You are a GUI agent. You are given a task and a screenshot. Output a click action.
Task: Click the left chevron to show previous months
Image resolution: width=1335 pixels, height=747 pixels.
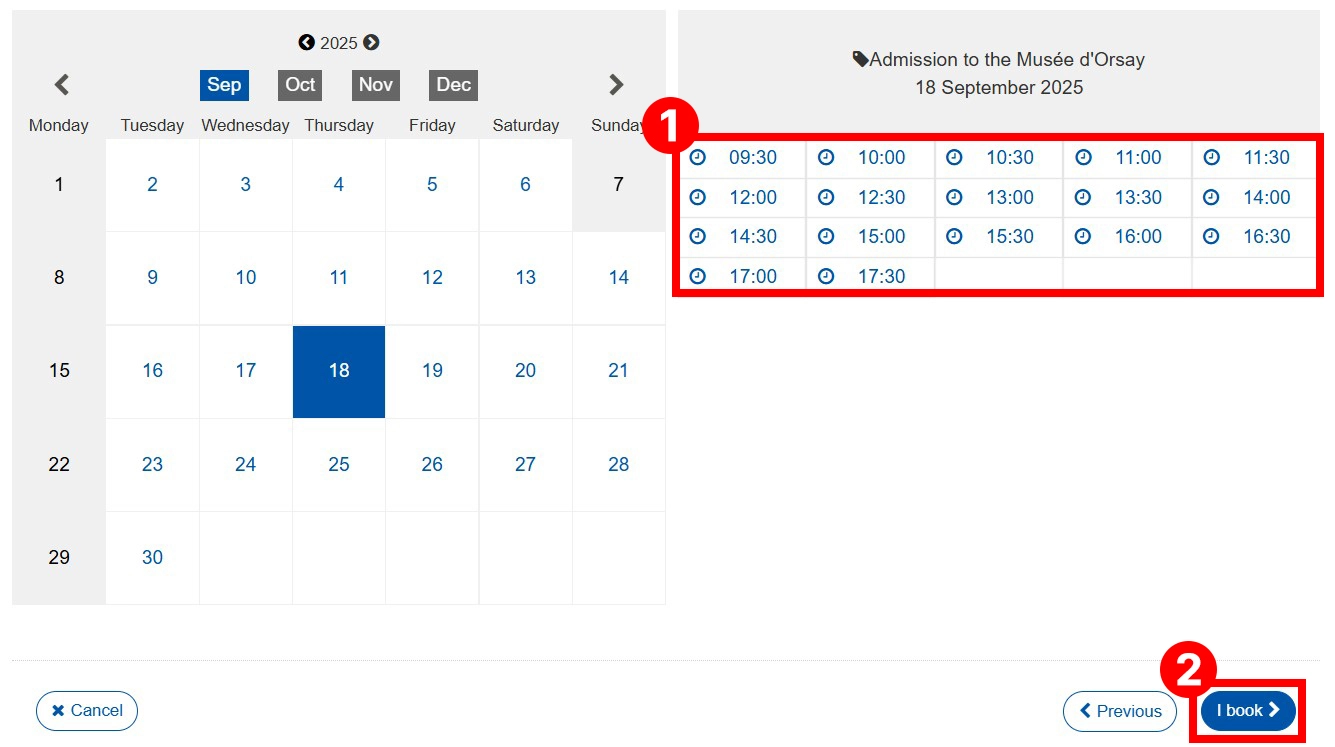coord(62,85)
